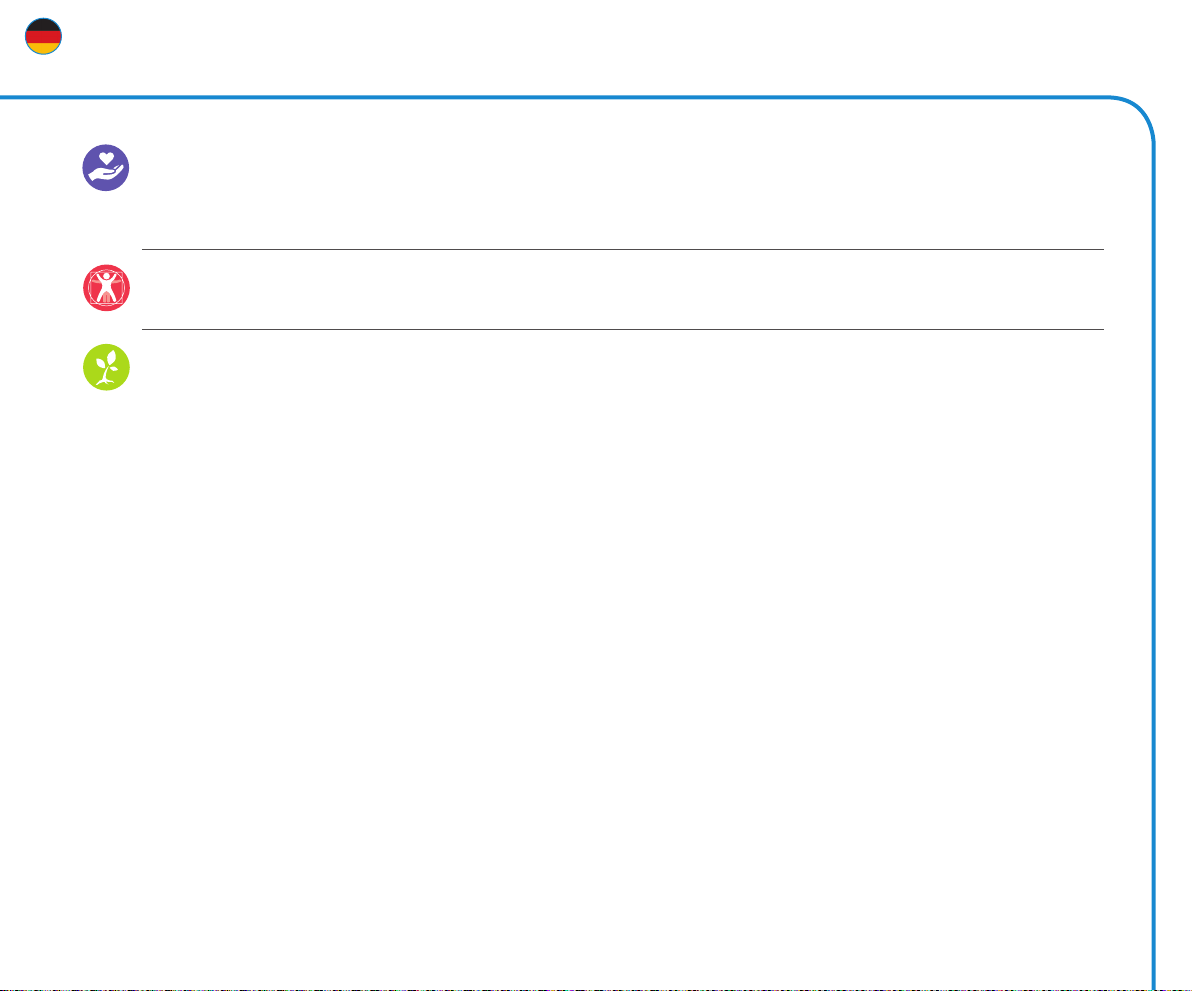Click the divider line below the purple icon
This screenshot has width=1192, height=991.
623,249
